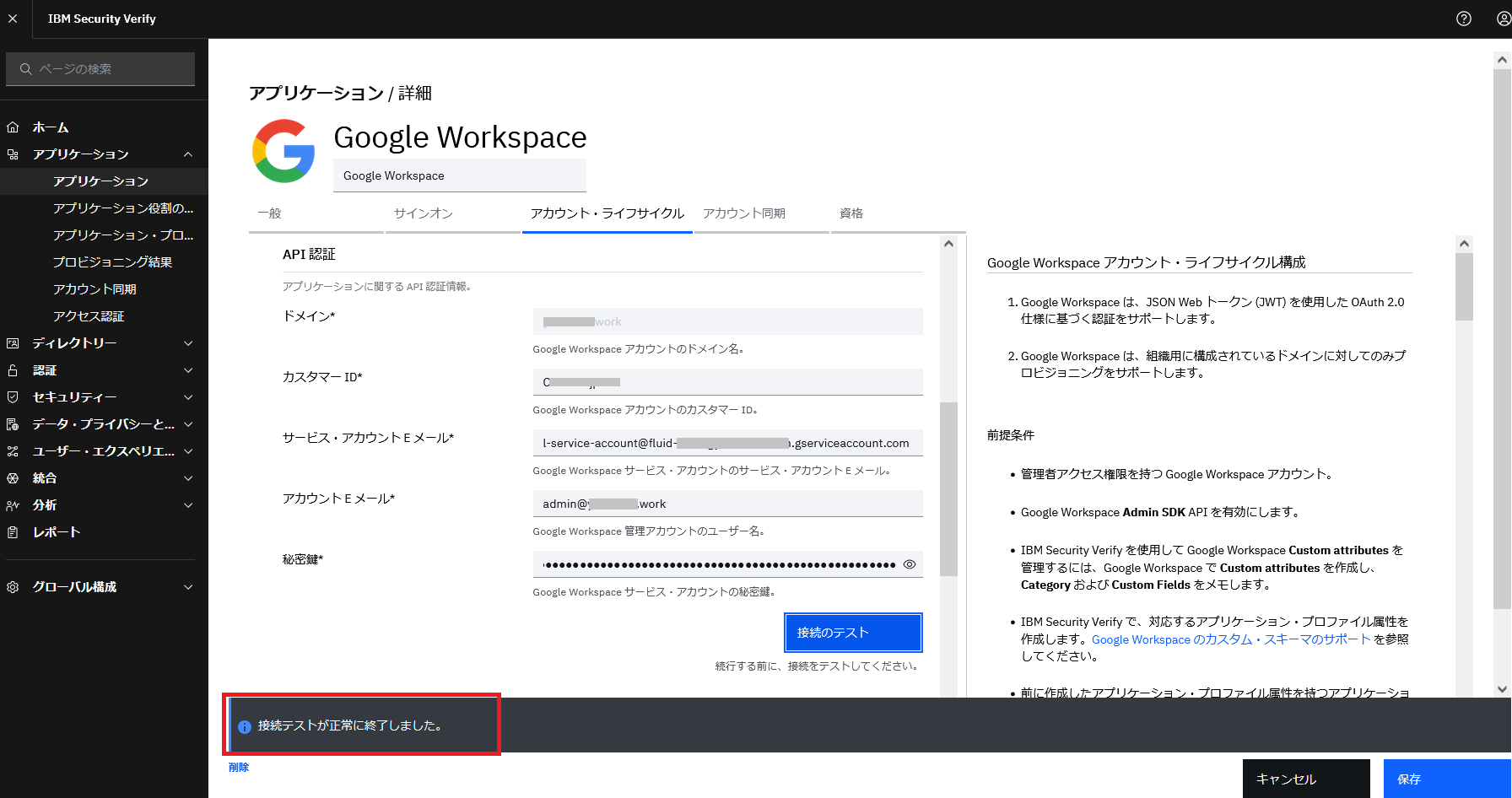Click the search magnifier icon
This screenshot has width=1512, height=798.
[x=26, y=69]
